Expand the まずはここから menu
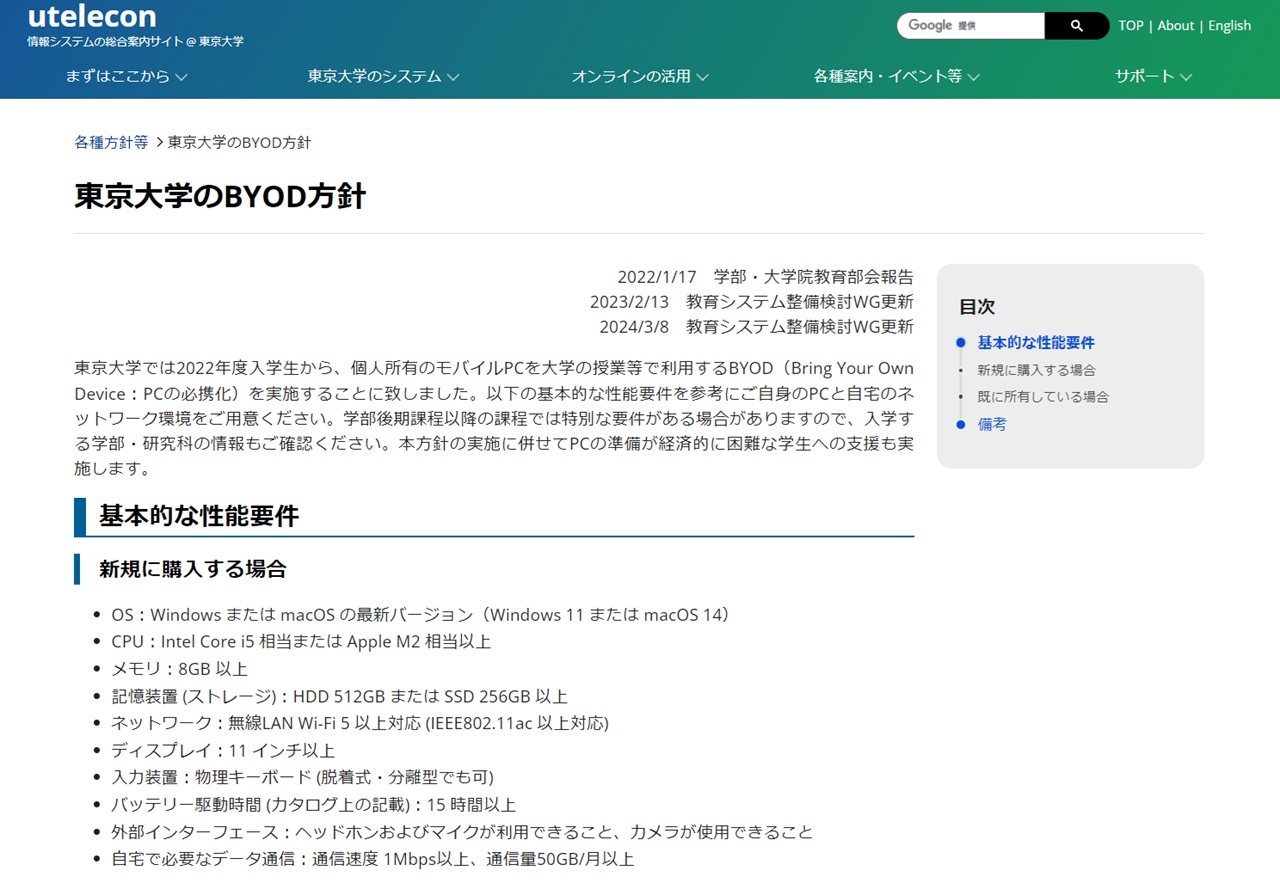The height and width of the screenshot is (883, 1280). pyautogui.click(x=126, y=76)
